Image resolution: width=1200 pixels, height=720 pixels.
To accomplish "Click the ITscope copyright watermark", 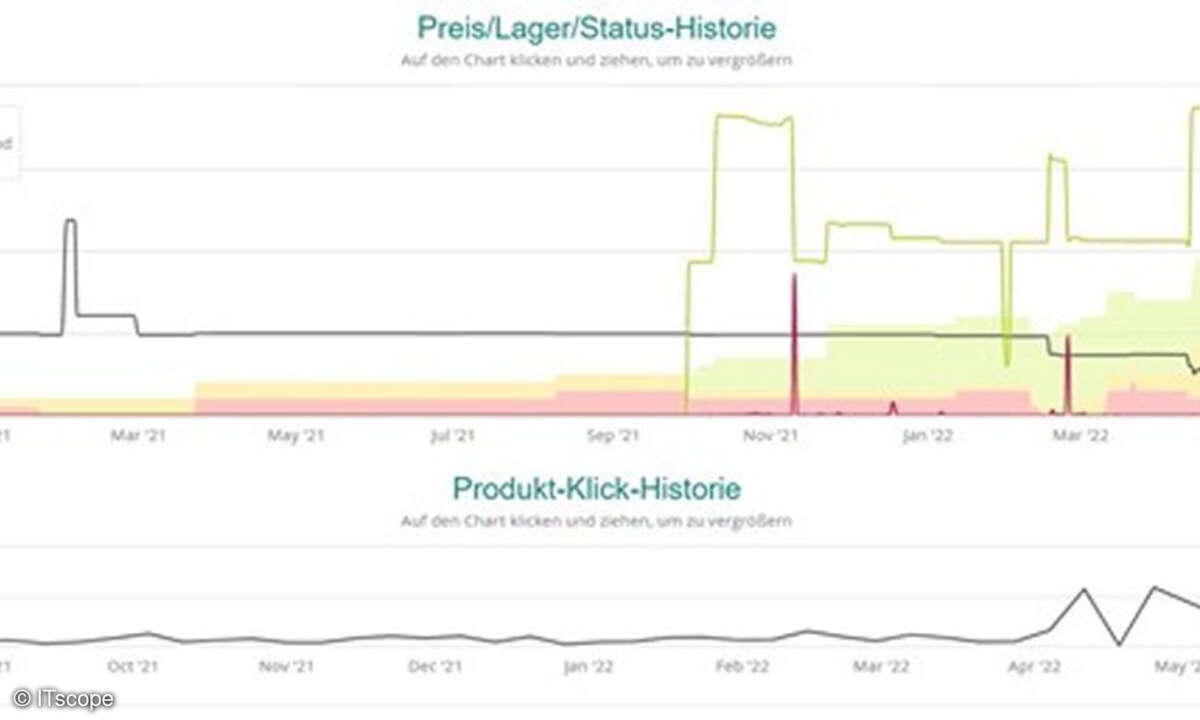I will pos(63,699).
